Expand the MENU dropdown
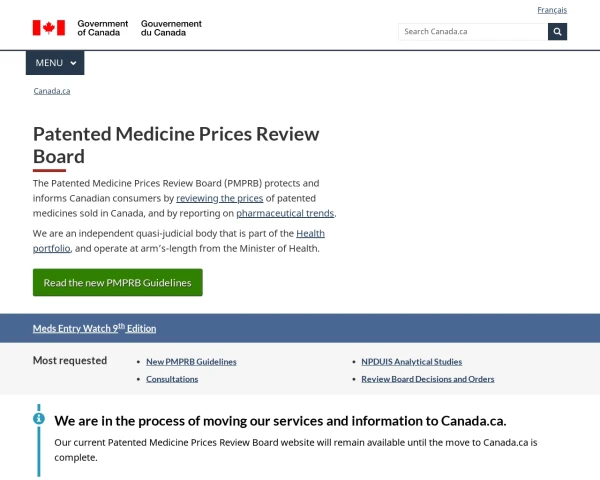This screenshot has height=480, width=600. pyautogui.click(x=55, y=63)
